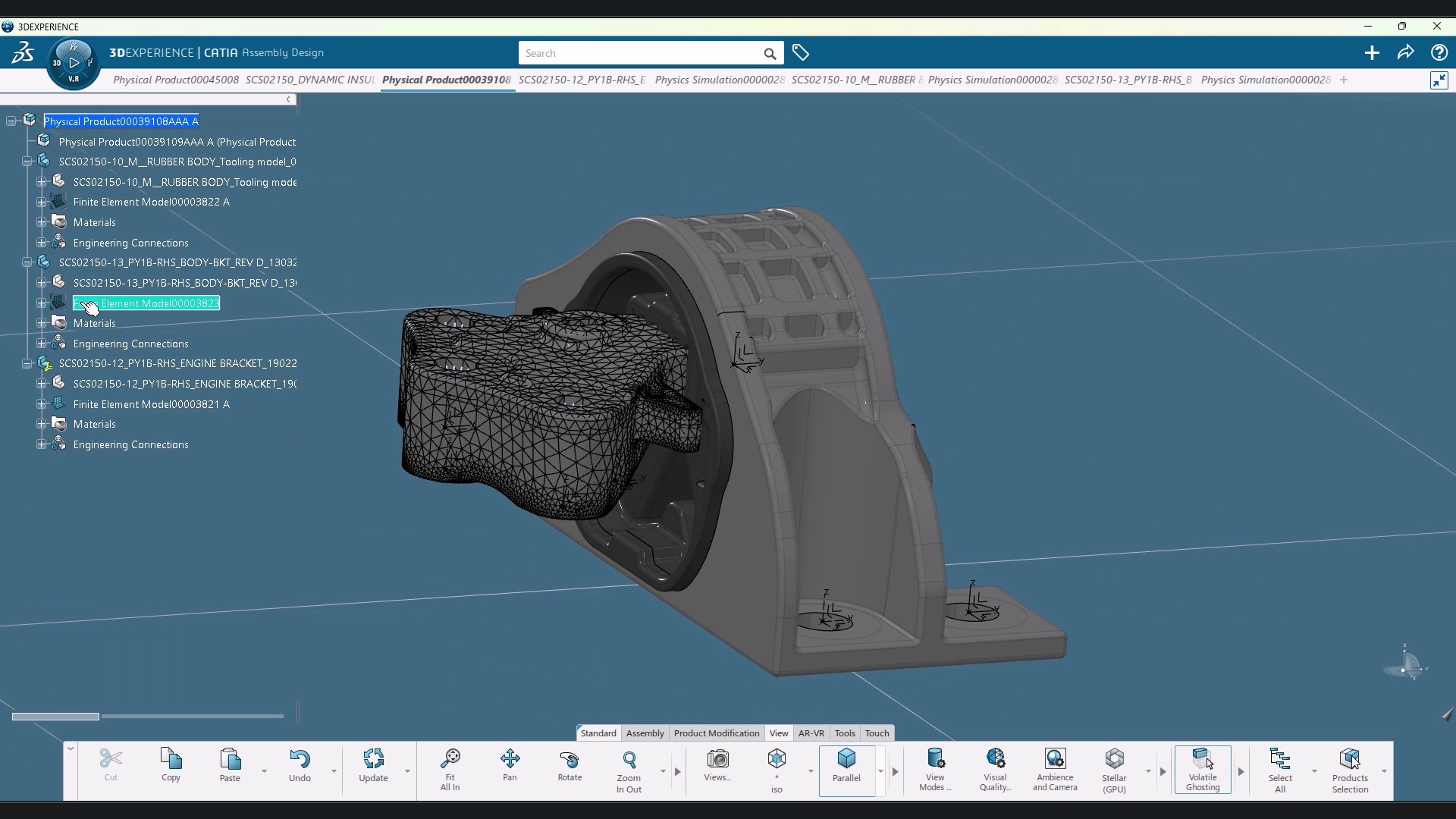Activate the Update icon
Screen dimensions: 1456x819
pyautogui.click(x=372, y=762)
